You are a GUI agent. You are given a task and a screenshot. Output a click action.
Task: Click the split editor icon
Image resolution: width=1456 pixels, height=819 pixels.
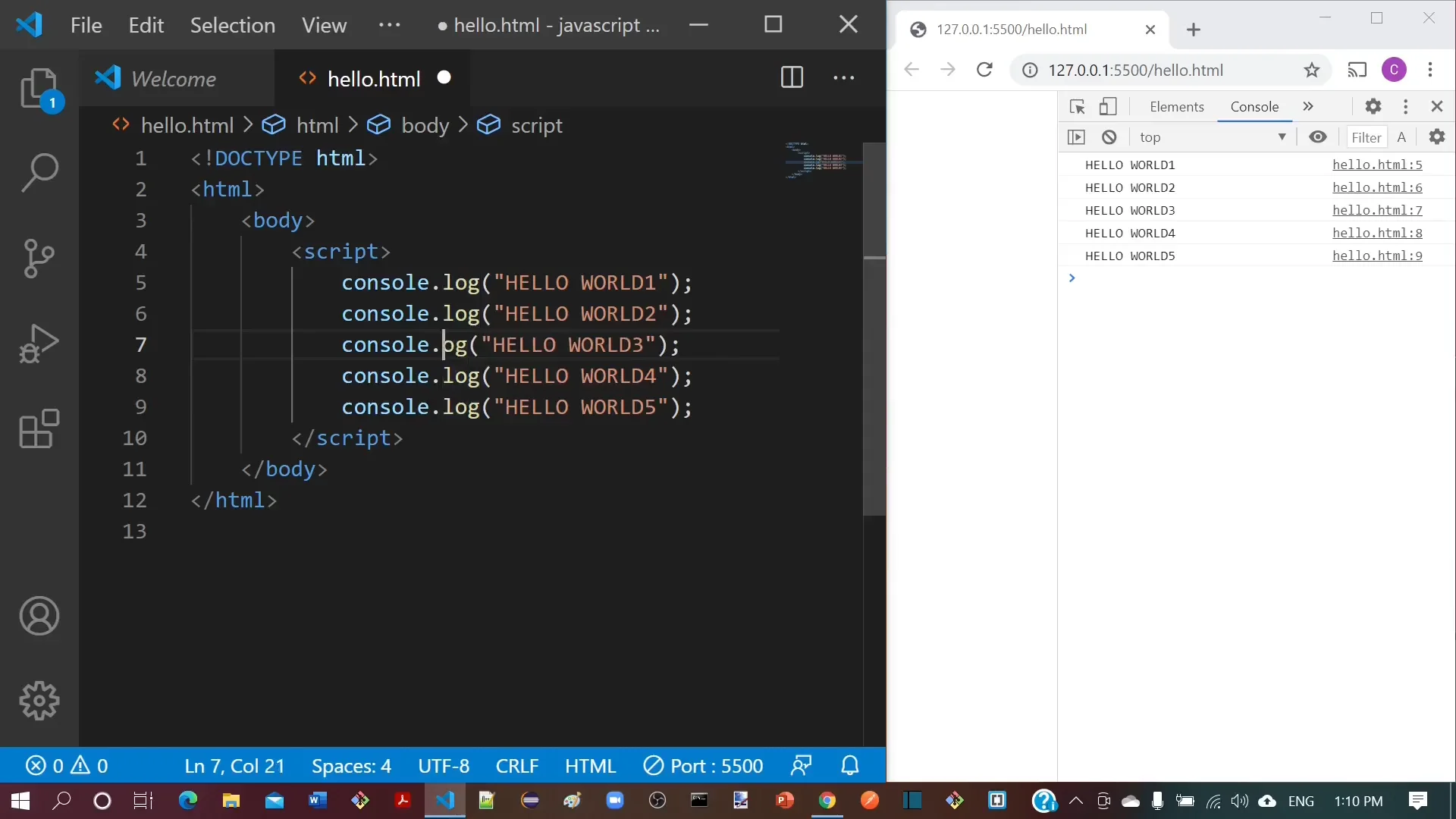coord(792,78)
